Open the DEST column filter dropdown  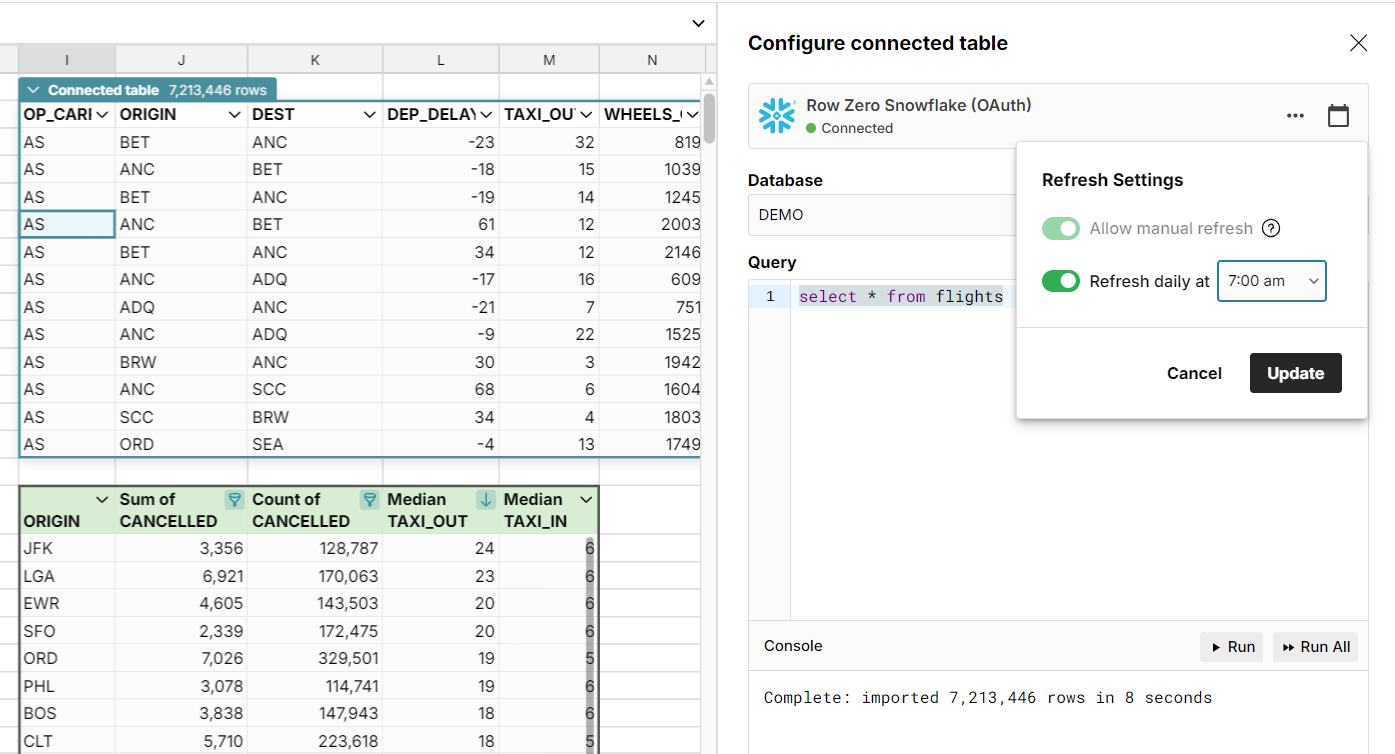coord(370,114)
